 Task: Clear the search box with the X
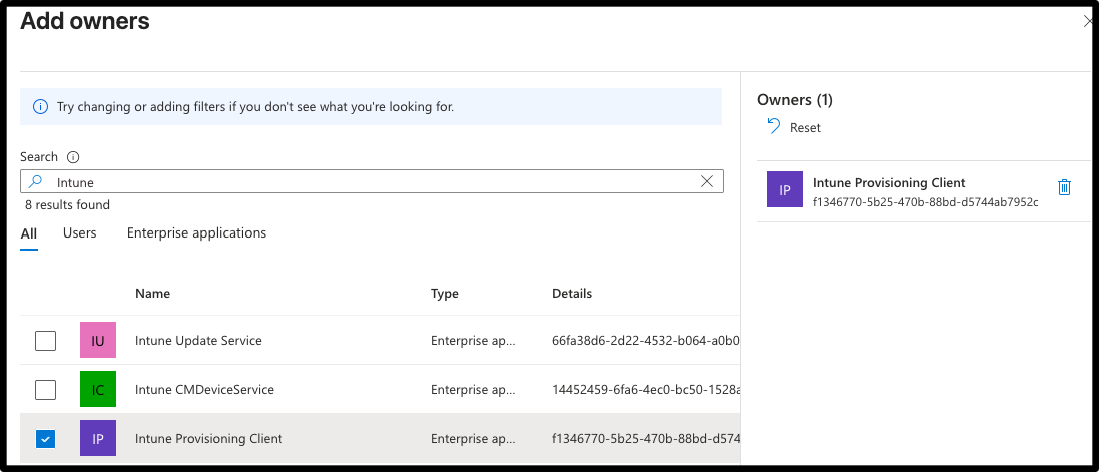[x=707, y=182]
